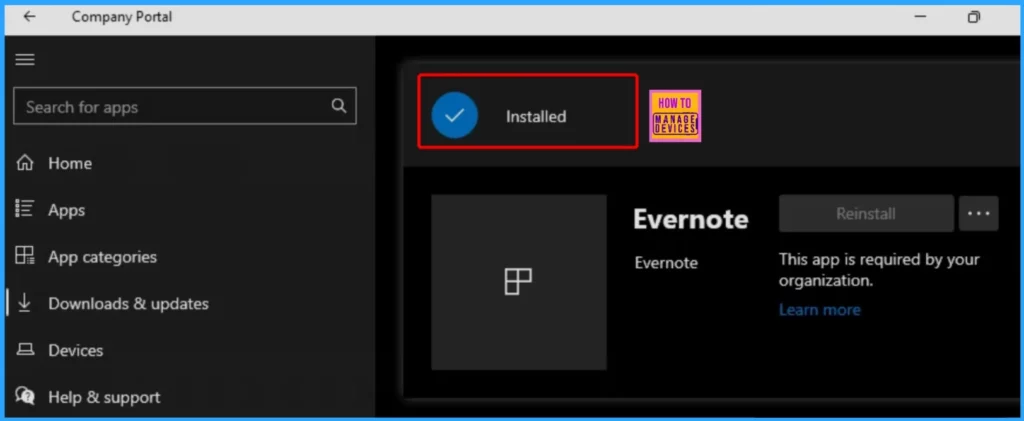Click the search magnifier icon

[x=338, y=106]
